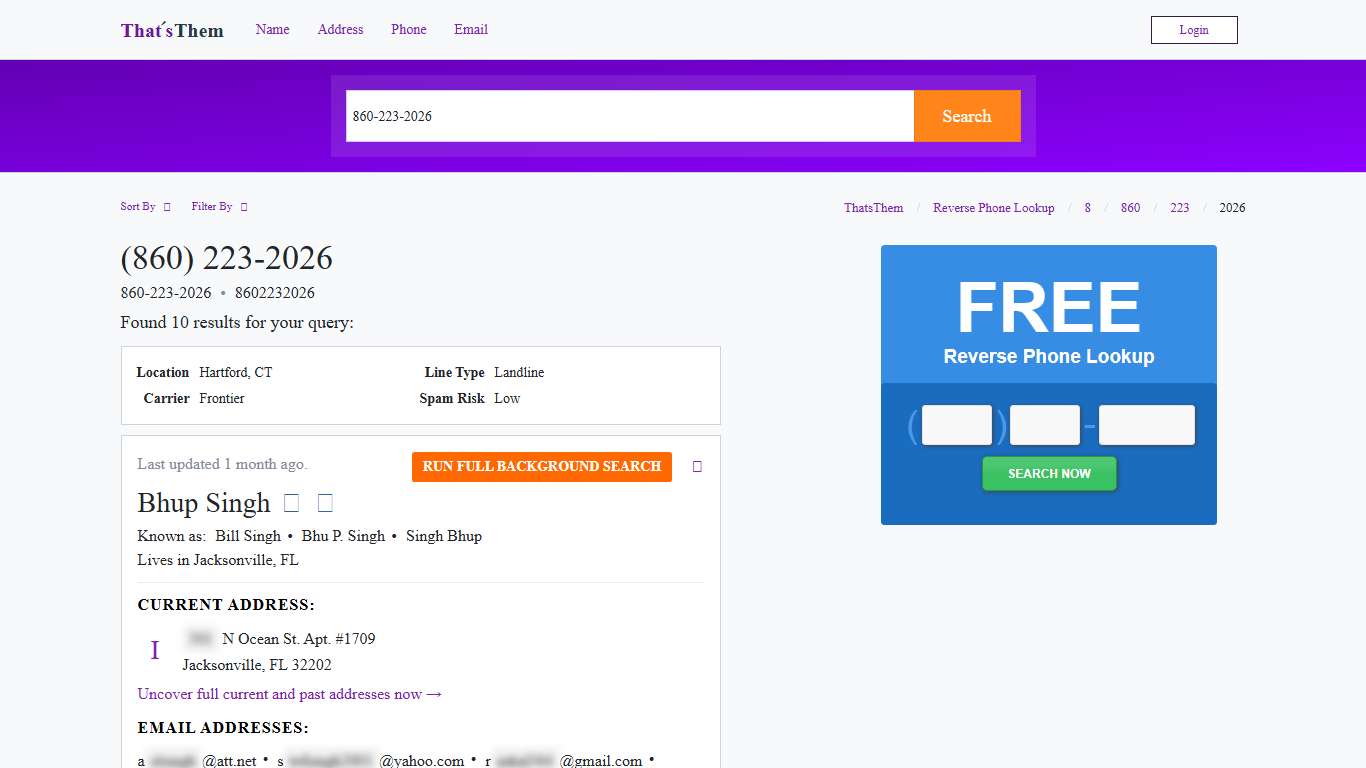
Task: Click the 860 breadcrumb link
Action: (1130, 208)
